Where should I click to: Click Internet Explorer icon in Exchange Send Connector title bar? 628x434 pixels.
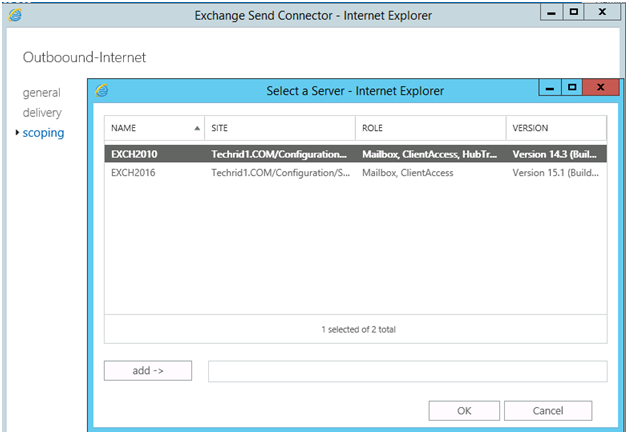15,15
